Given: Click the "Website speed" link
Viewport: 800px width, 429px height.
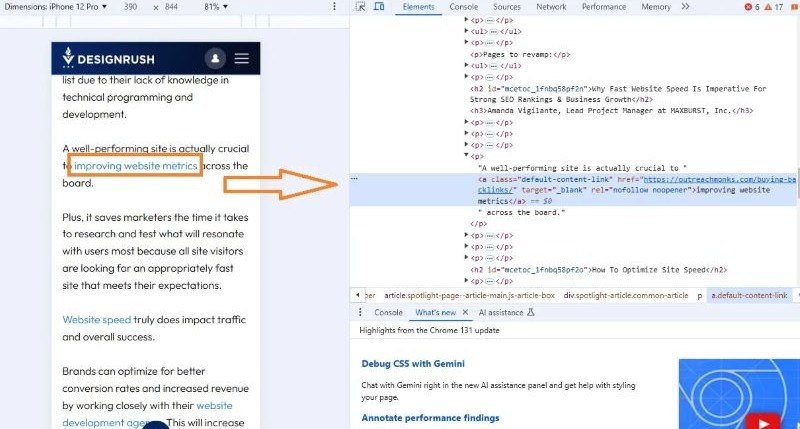Looking at the screenshot, I should tap(96, 320).
